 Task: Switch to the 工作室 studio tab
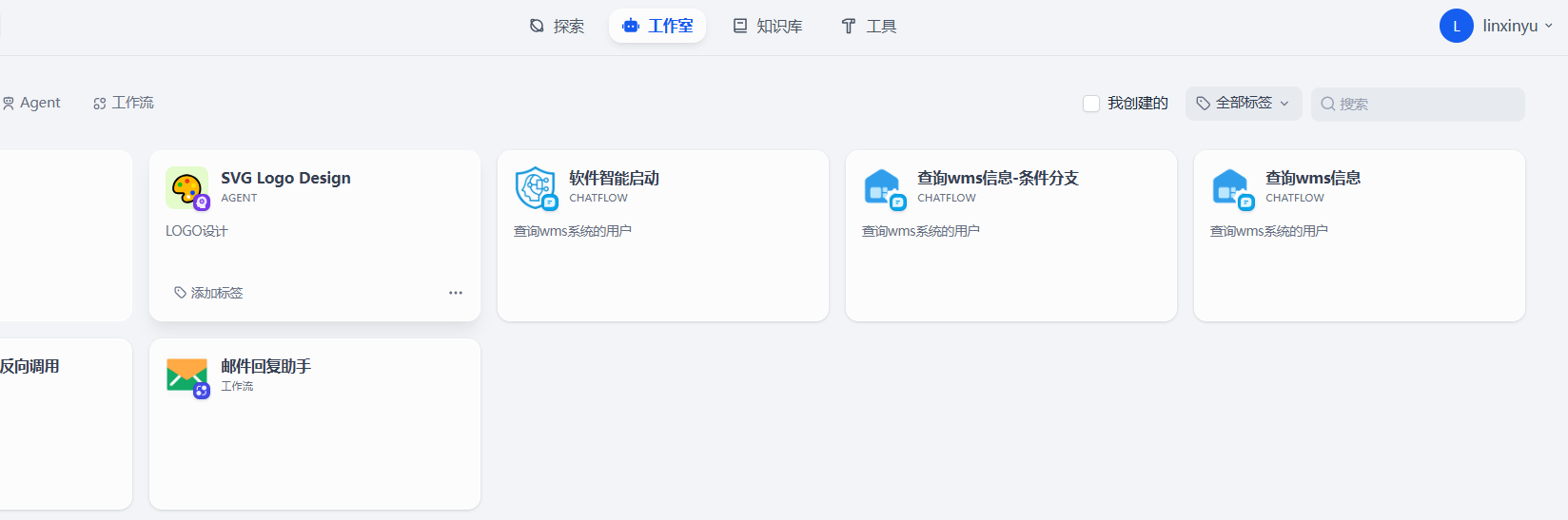click(x=657, y=26)
